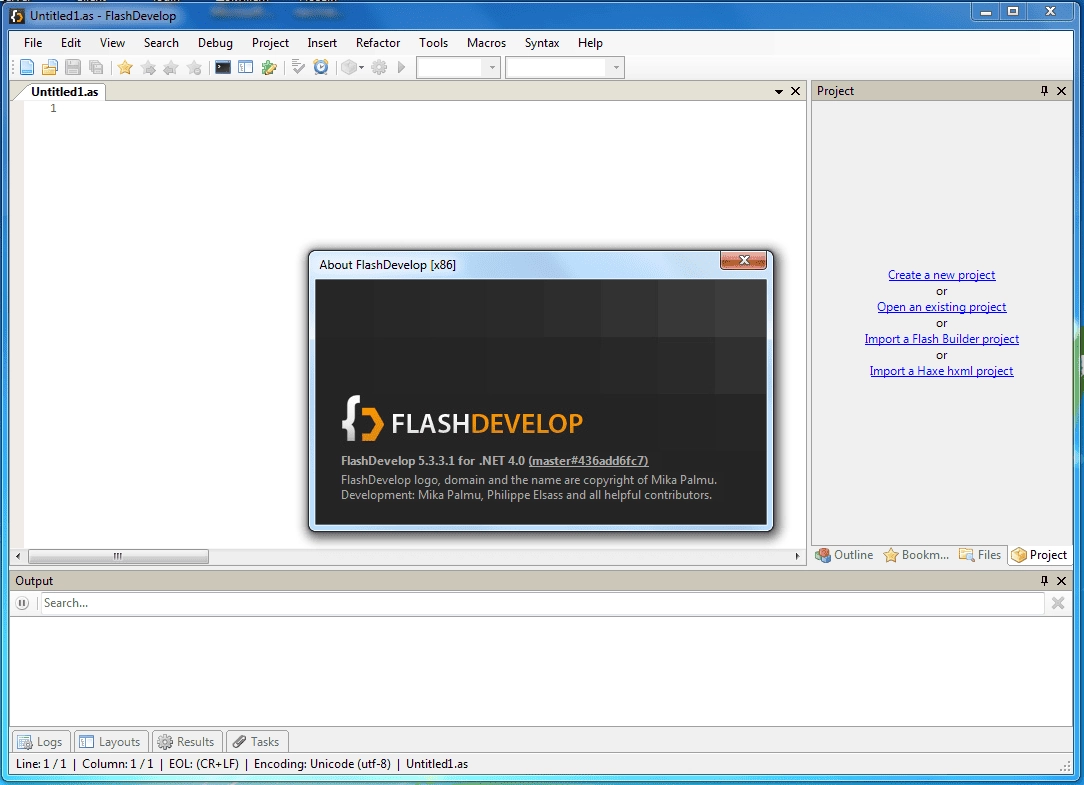1084x785 pixels.
Task: Open the command prompt toolbar icon
Action: coord(223,67)
